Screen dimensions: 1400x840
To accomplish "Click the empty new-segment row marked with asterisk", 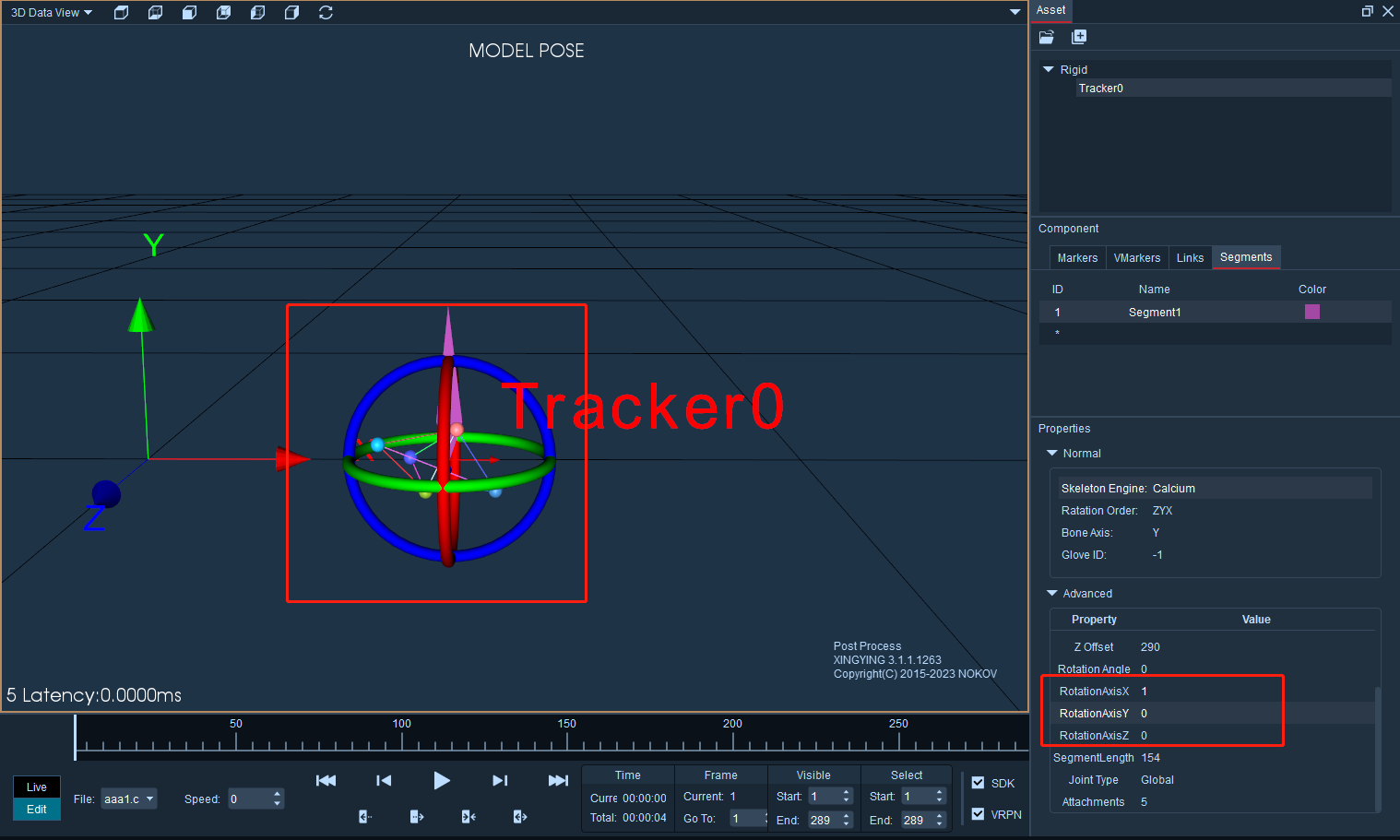I will pos(1215,334).
